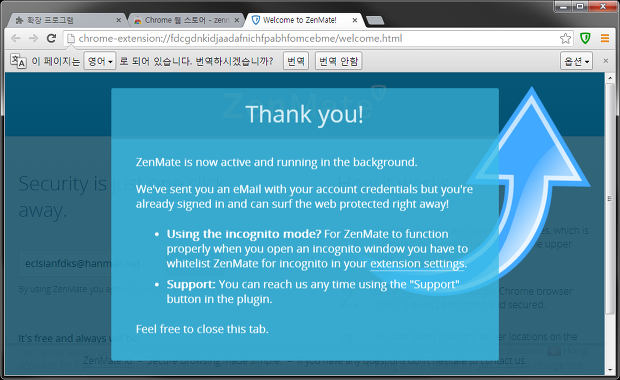
Task: Select the Welcome to ZenMate! tab
Action: click(304, 20)
